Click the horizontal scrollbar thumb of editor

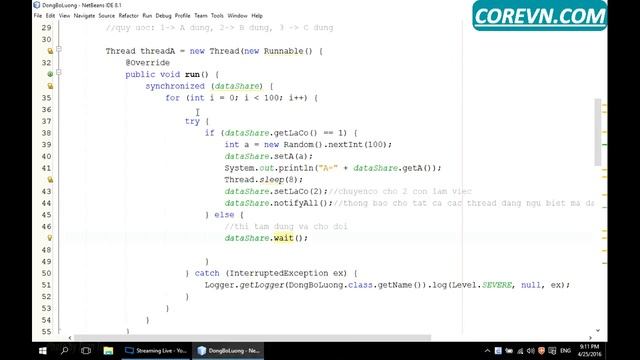(252, 338)
